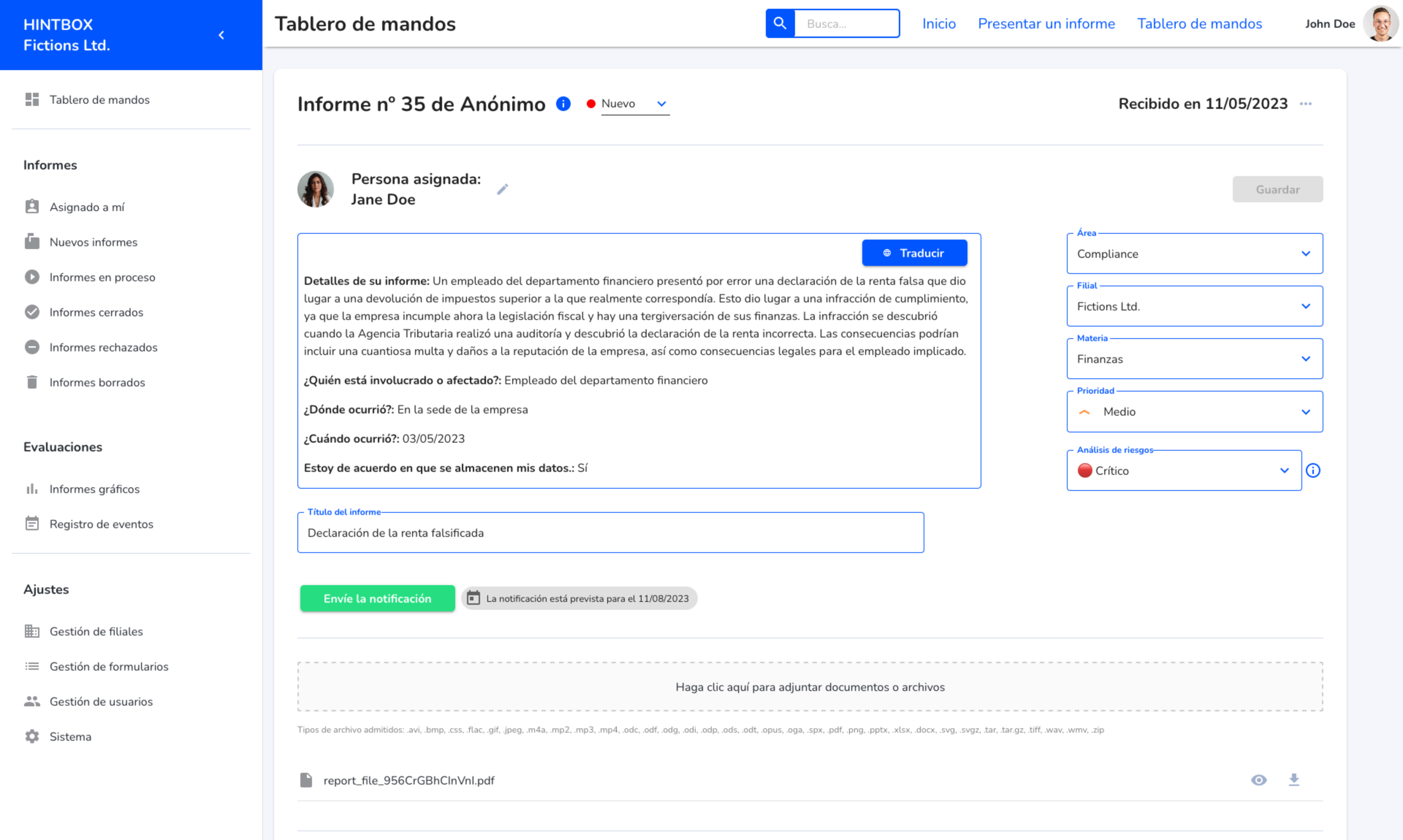The width and height of the screenshot is (1403, 840).
Task: Click the Traducir button
Action: 915,253
